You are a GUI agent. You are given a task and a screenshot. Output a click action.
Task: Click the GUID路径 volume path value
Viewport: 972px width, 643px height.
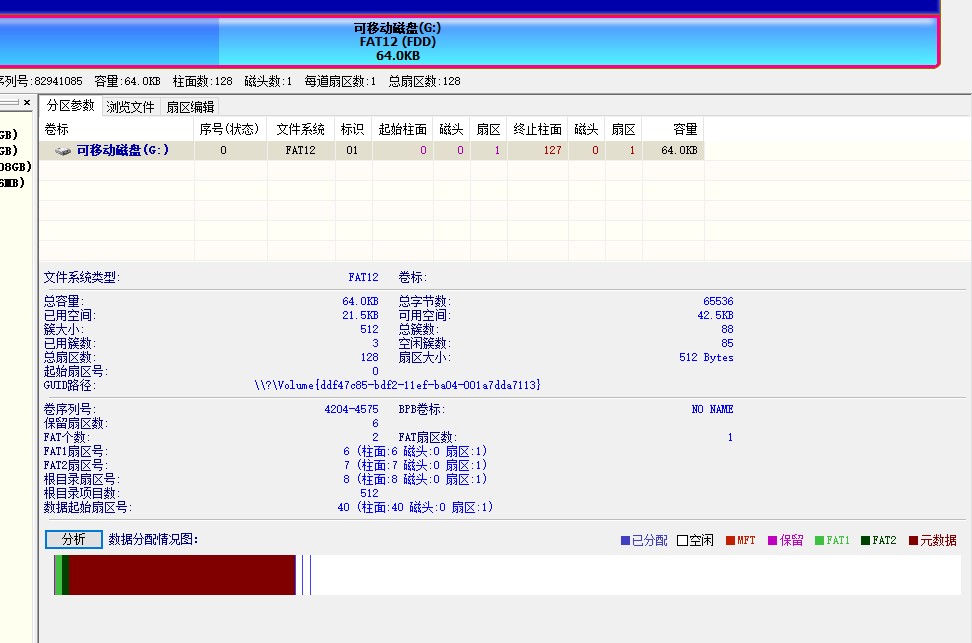tap(397, 385)
